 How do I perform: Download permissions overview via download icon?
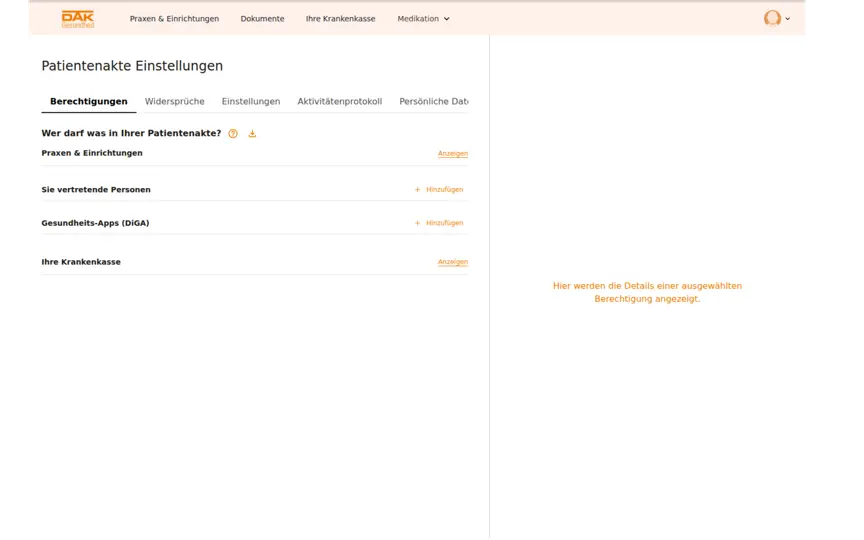(x=252, y=133)
